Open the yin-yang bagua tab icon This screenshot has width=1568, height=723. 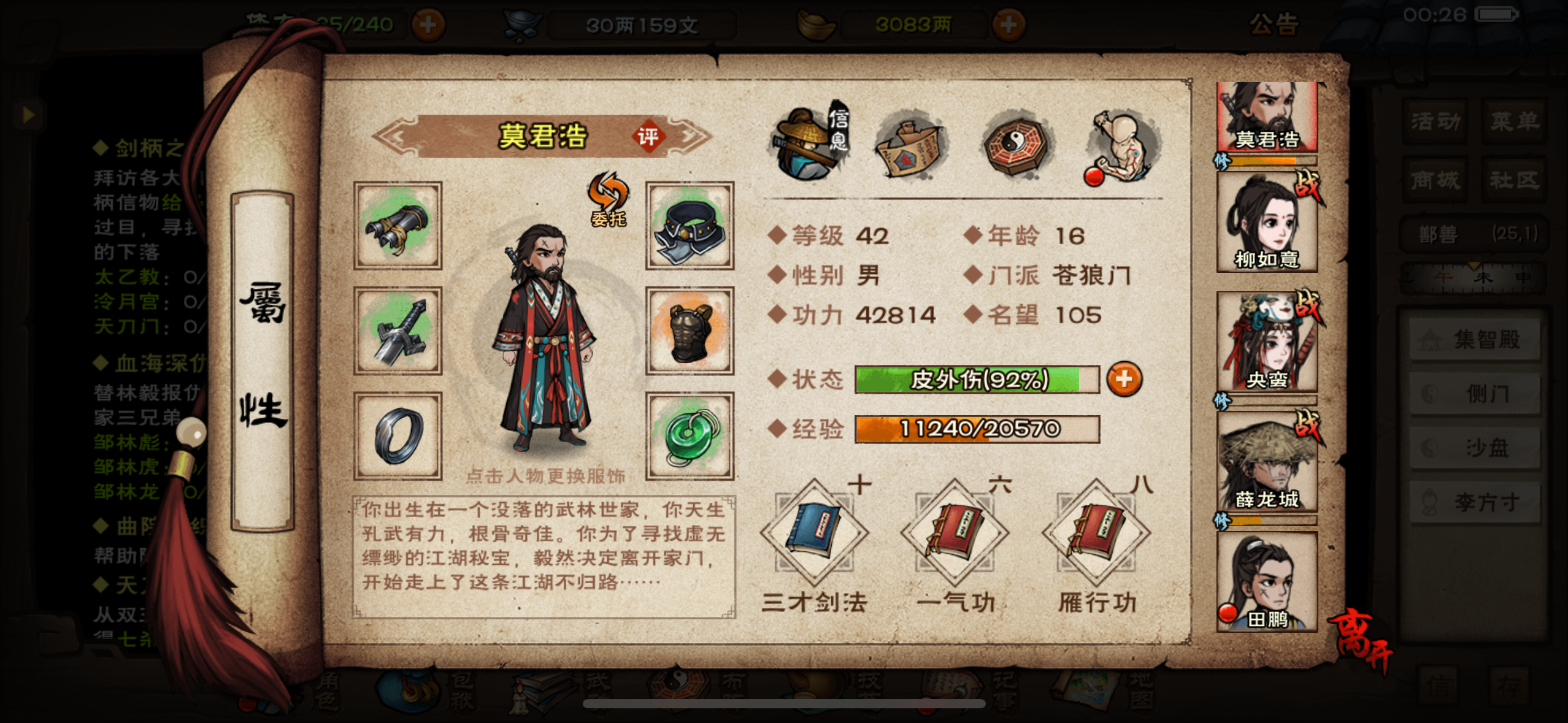pos(1016,145)
